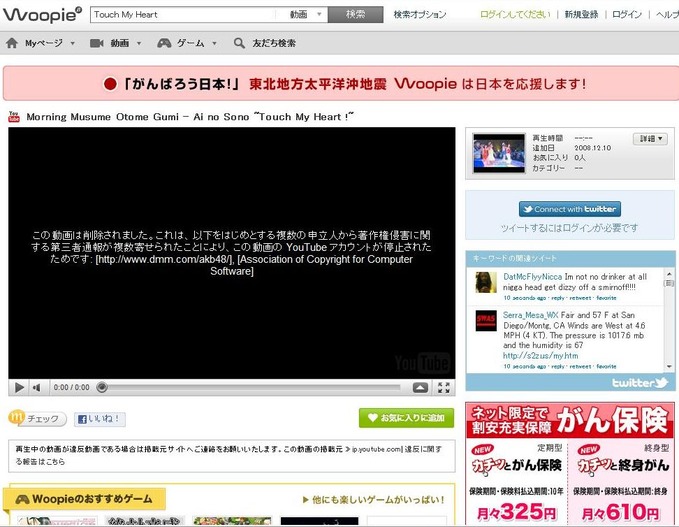679x527 pixels.
Task: Click the Facebook いいね! button
Action: (x=100, y=419)
